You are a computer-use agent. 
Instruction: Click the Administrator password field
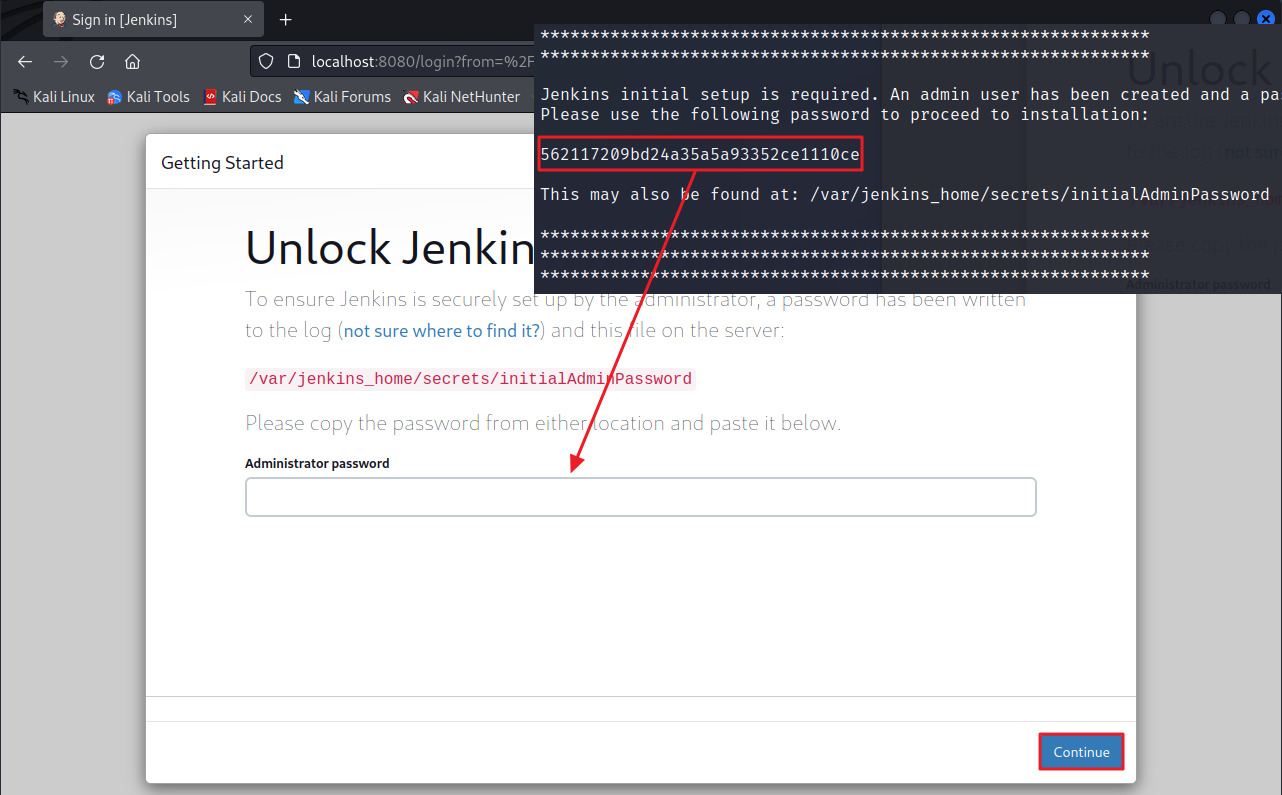640,497
